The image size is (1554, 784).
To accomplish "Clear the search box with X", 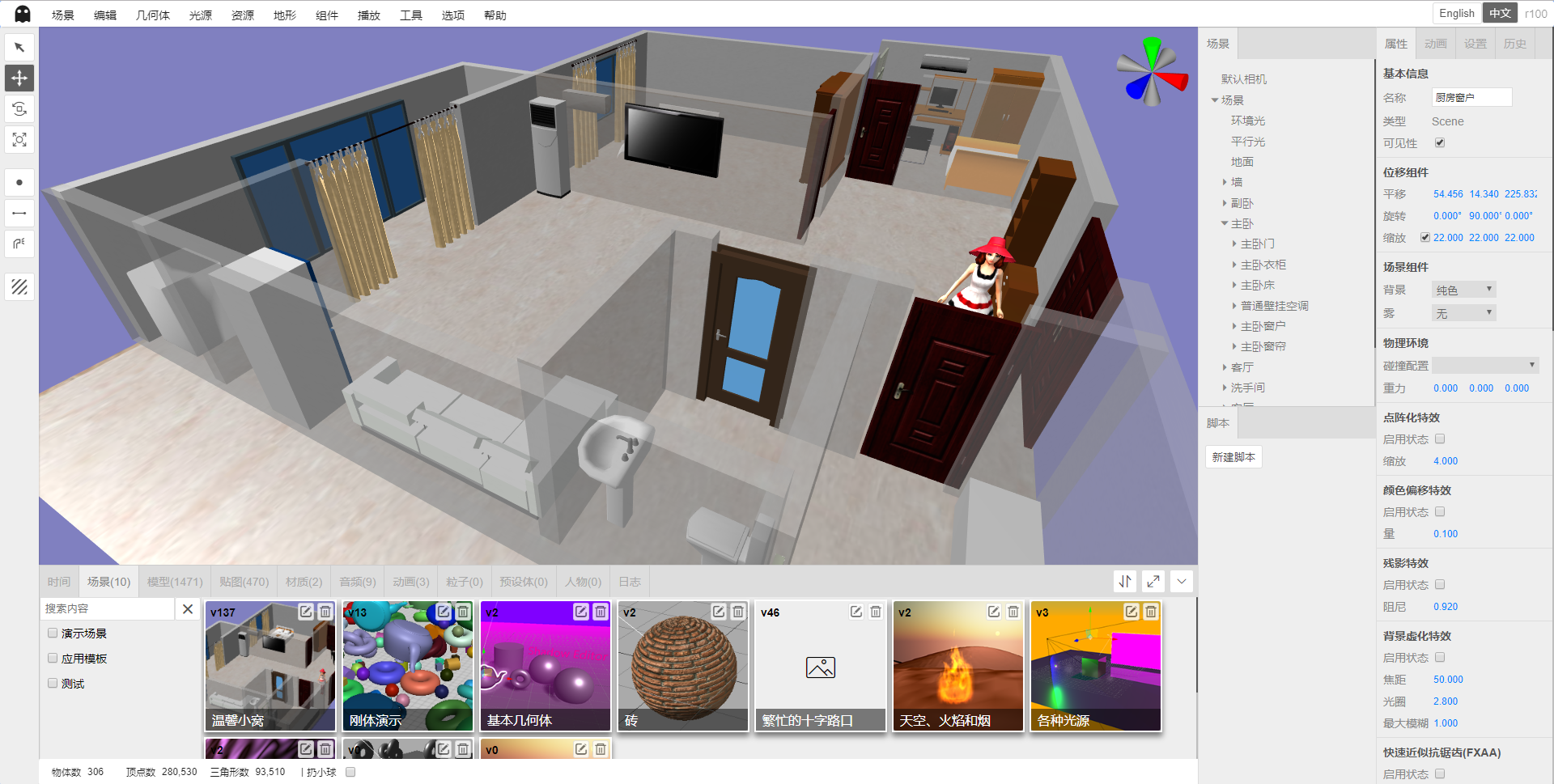I will tap(188, 608).
